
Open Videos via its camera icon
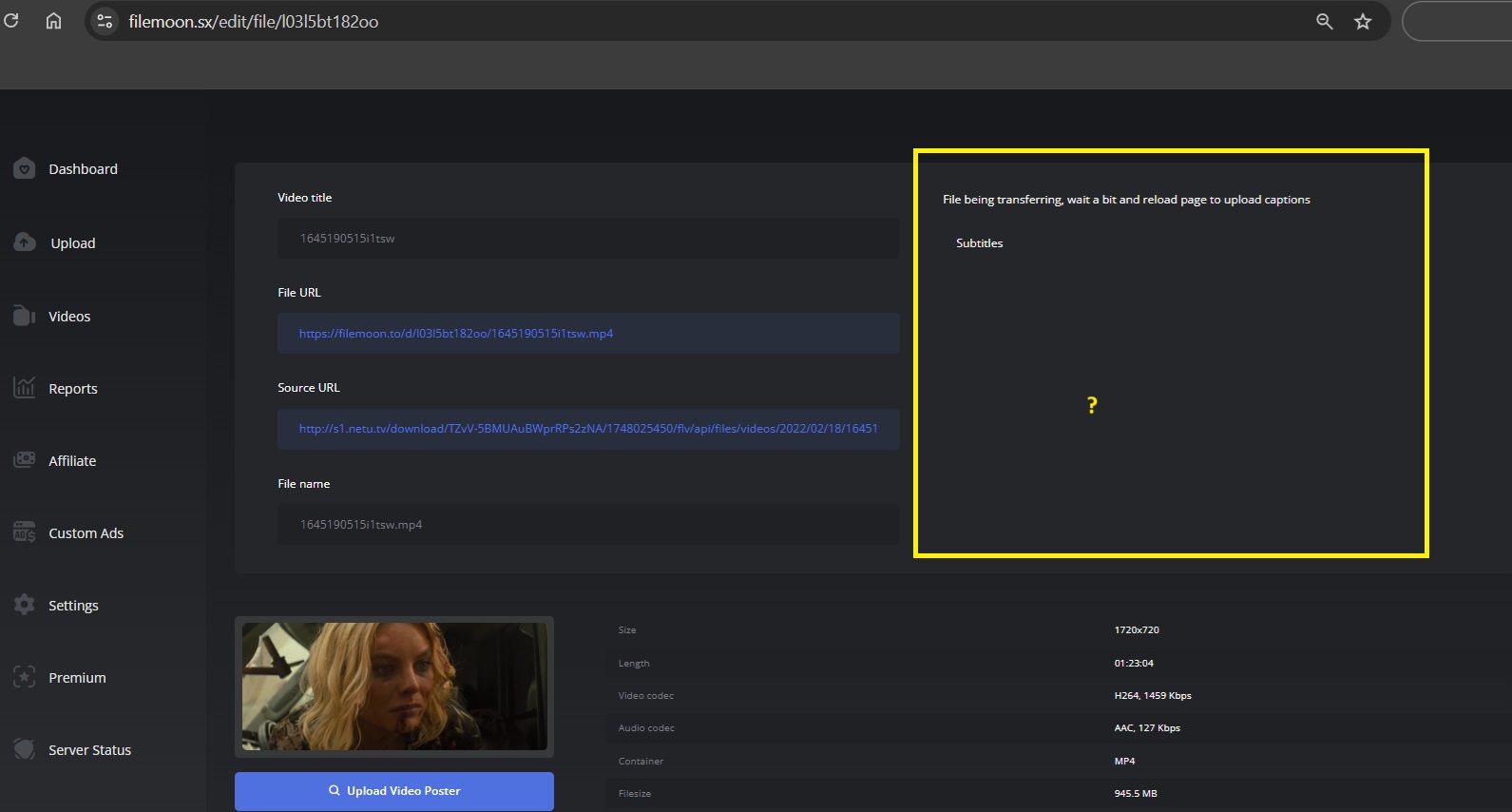coord(25,316)
